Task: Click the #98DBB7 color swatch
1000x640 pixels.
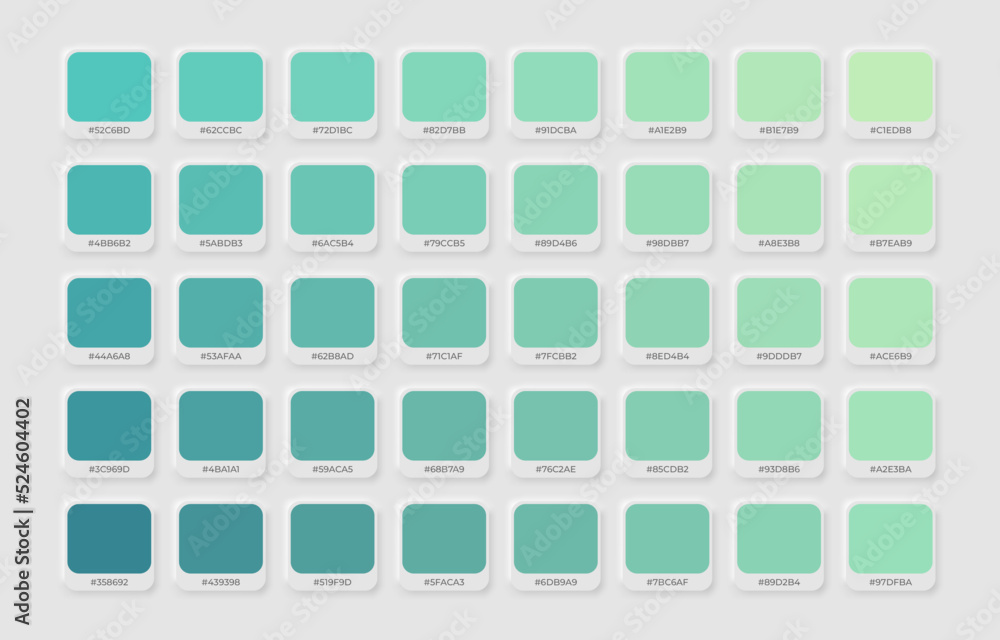Action: coord(667,200)
